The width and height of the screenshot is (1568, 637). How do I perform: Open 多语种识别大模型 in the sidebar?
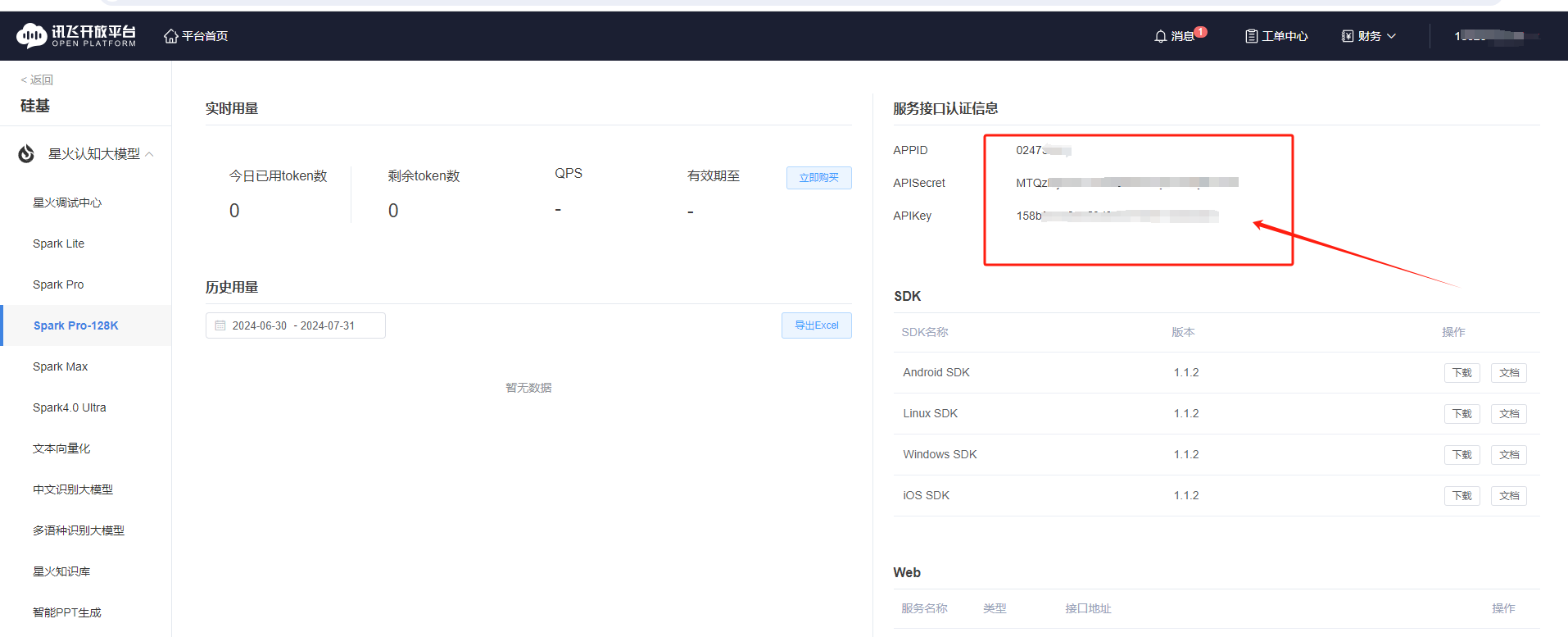click(x=79, y=530)
